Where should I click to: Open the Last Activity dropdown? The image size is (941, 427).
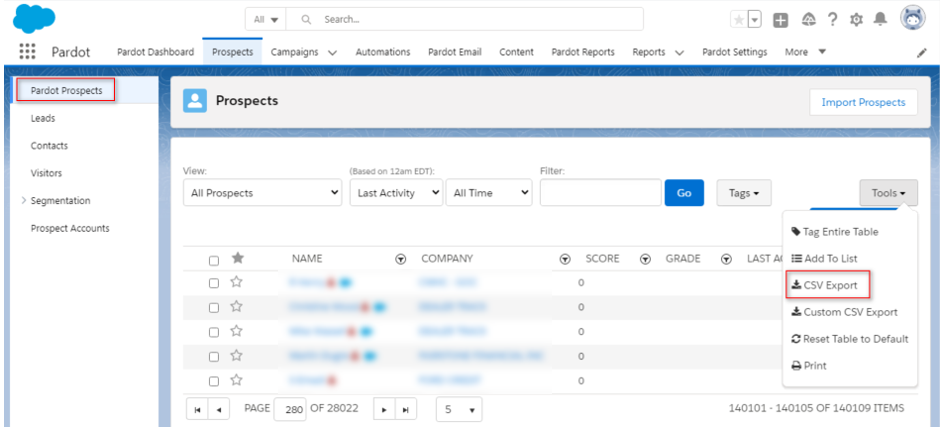coord(396,193)
